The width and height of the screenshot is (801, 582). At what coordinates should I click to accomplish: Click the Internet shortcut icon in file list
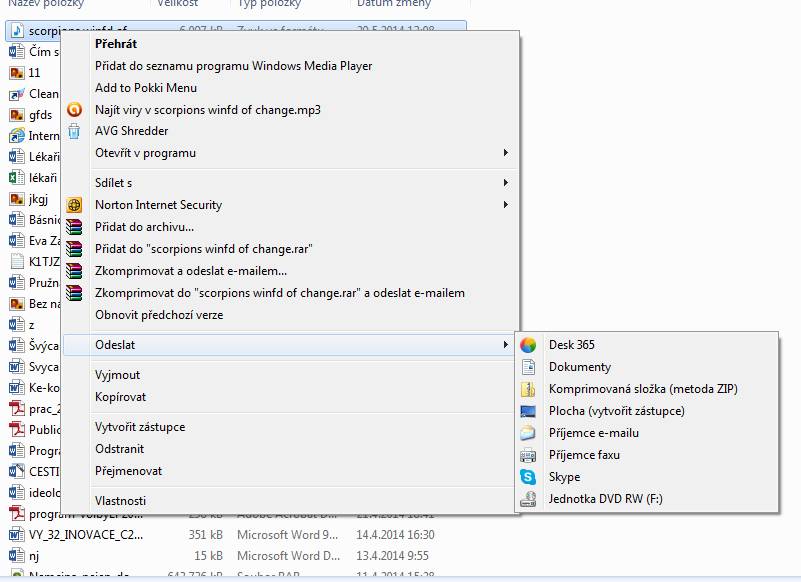point(17,135)
